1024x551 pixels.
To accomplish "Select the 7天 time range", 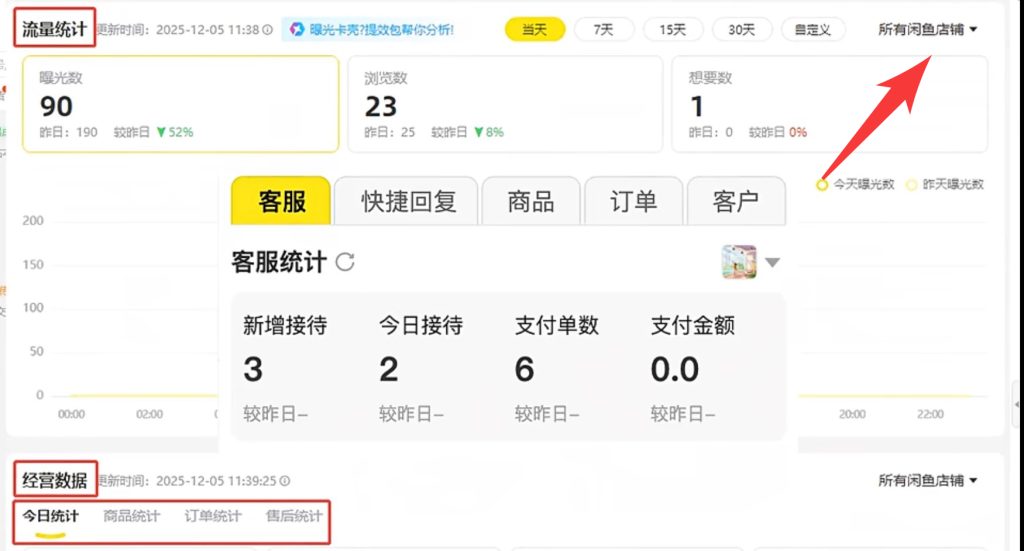I will [x=603, y=29].
